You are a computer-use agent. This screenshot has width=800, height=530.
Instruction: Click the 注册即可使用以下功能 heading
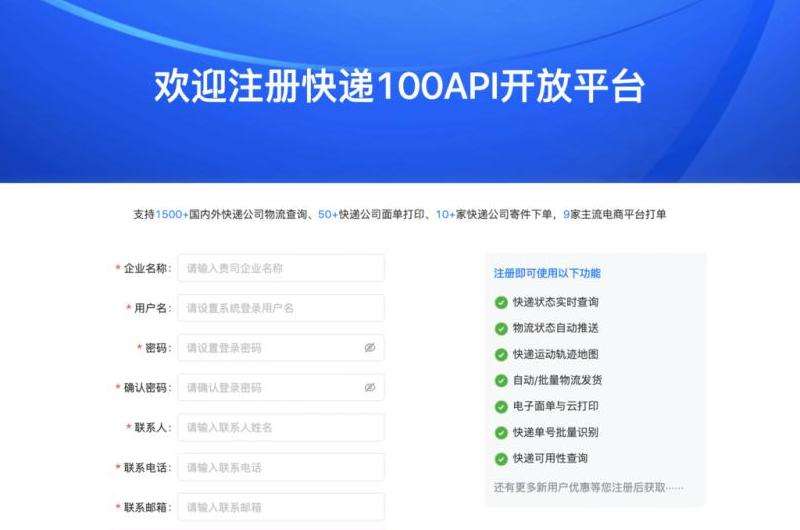coord(547,273)
